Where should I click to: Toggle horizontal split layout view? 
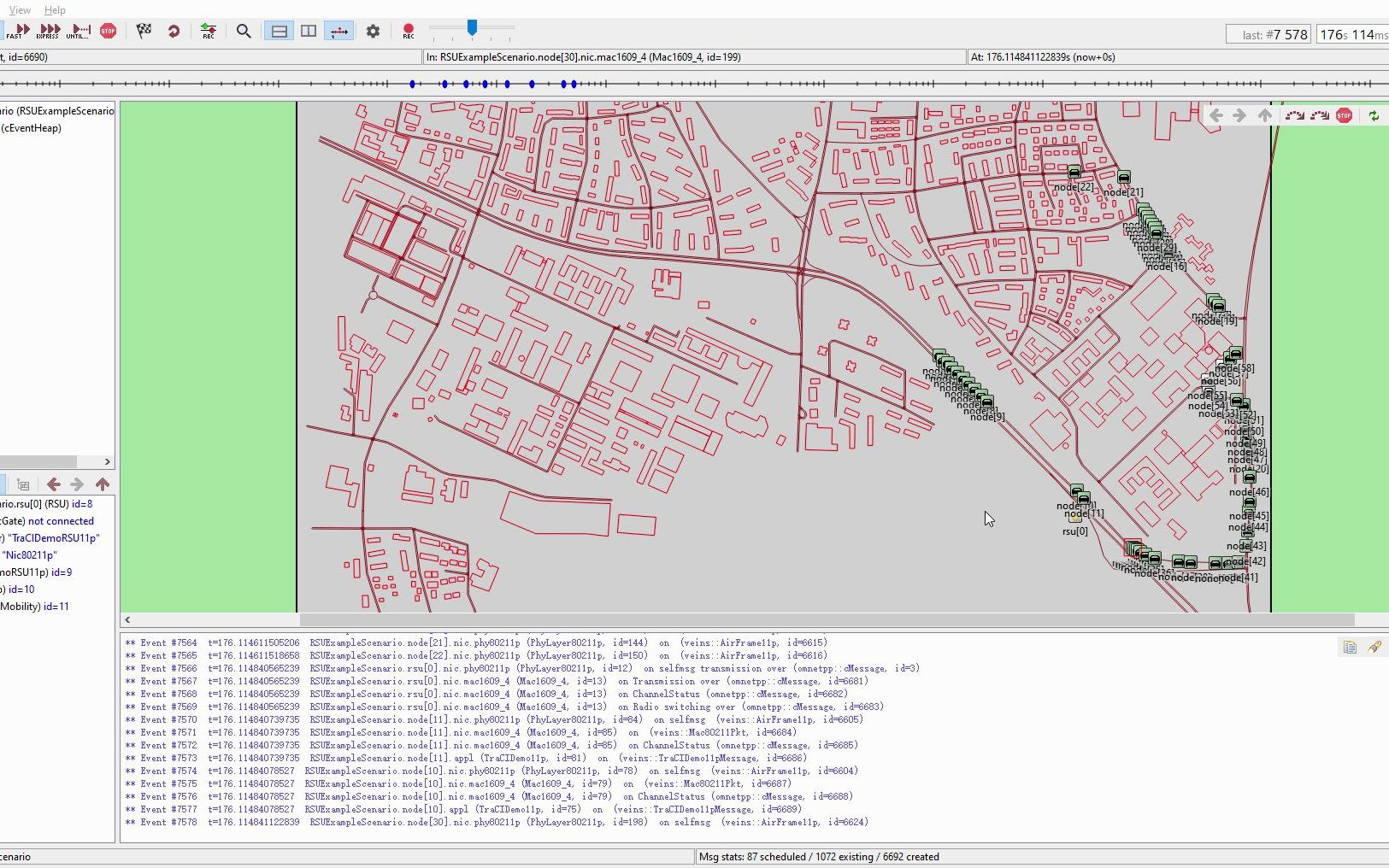(x=279, y=31)
